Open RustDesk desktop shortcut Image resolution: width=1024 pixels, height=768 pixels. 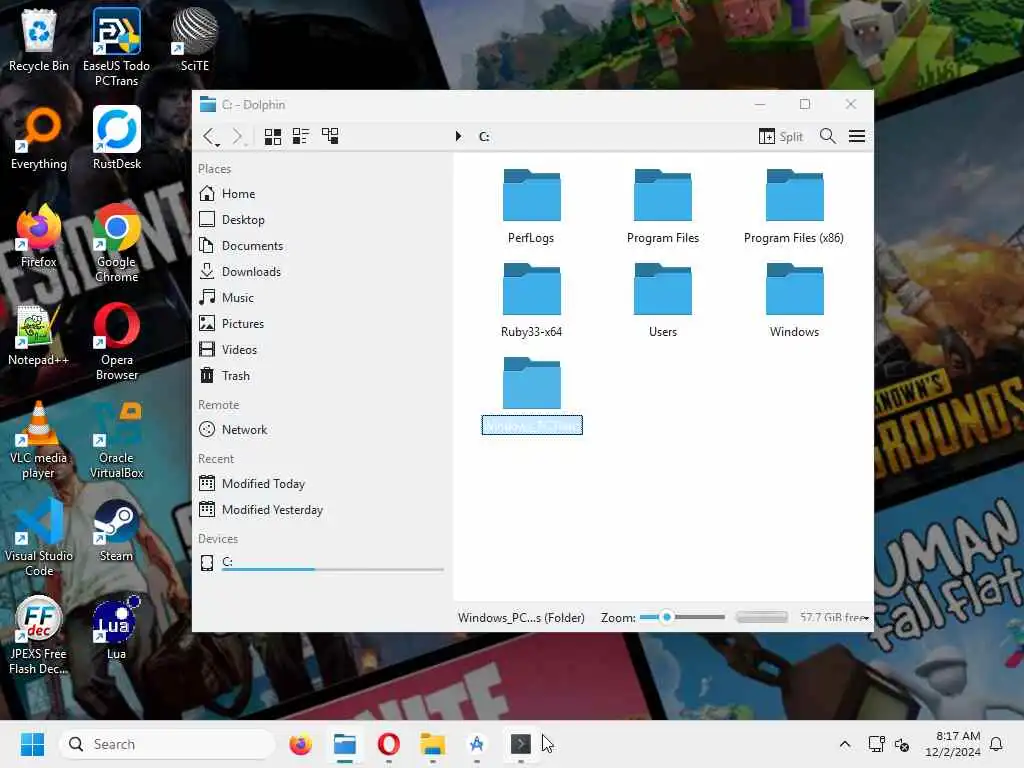[x=116, y=138]
